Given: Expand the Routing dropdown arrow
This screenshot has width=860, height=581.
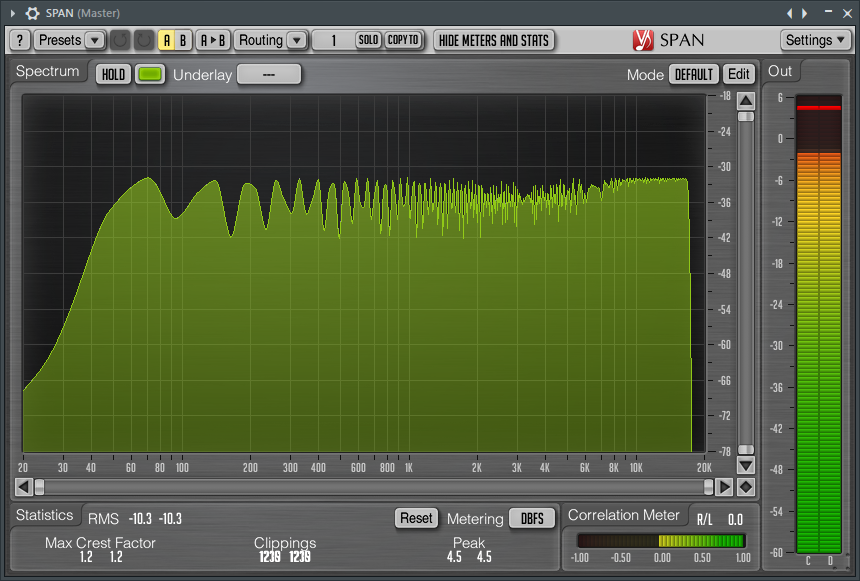Looking at the screenshot, I should (297, 40).
